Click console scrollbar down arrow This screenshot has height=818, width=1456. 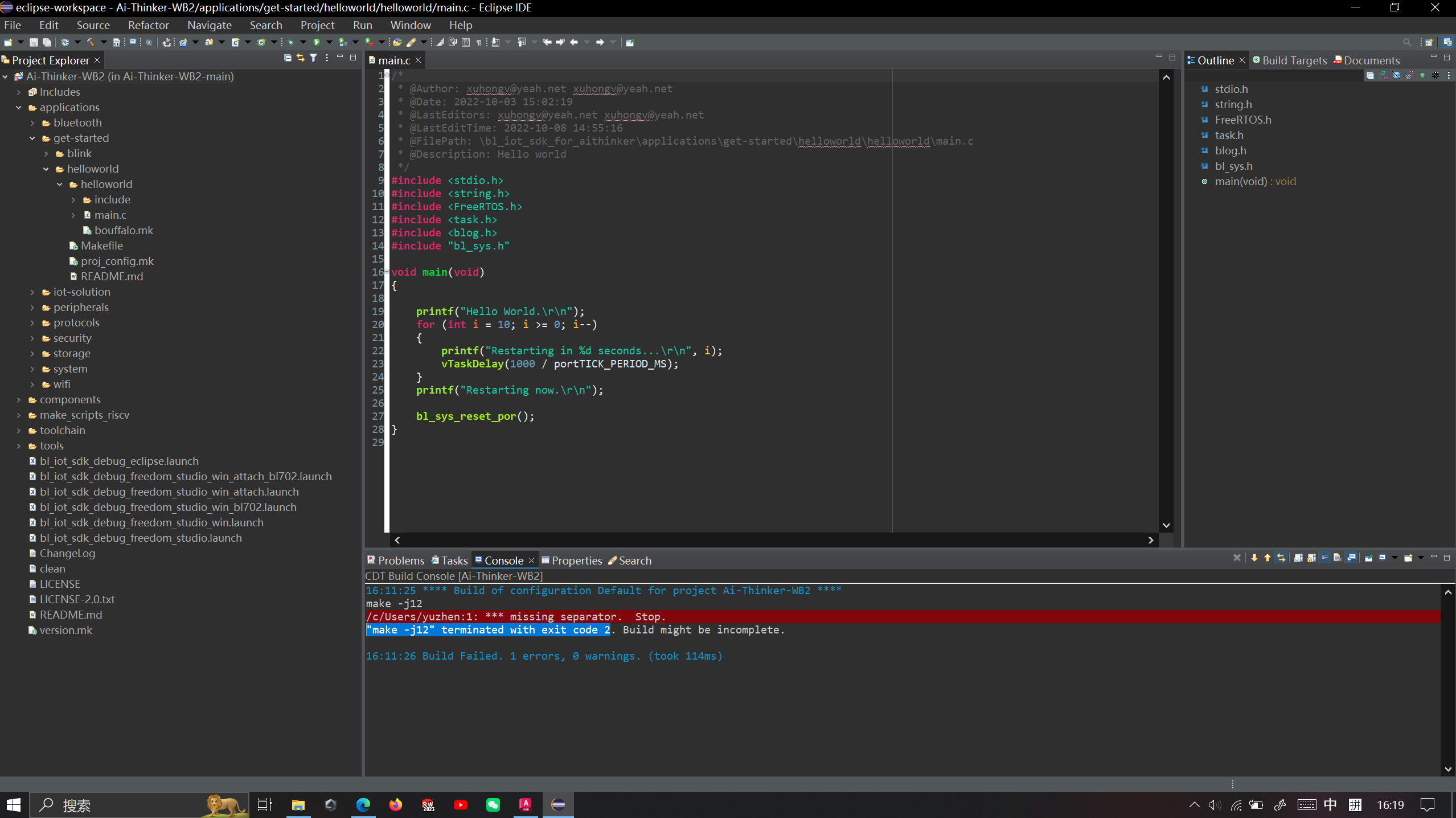pyautogui.click(x=1448, y=769)
